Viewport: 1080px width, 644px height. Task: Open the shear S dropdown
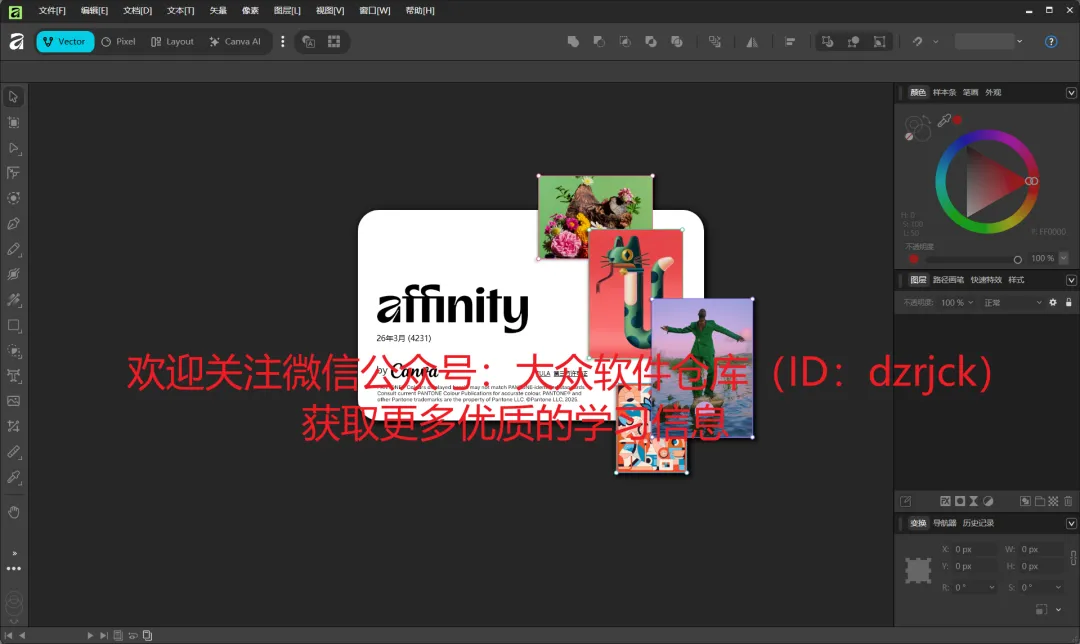pyautogui.click(x=1058, y=588)
